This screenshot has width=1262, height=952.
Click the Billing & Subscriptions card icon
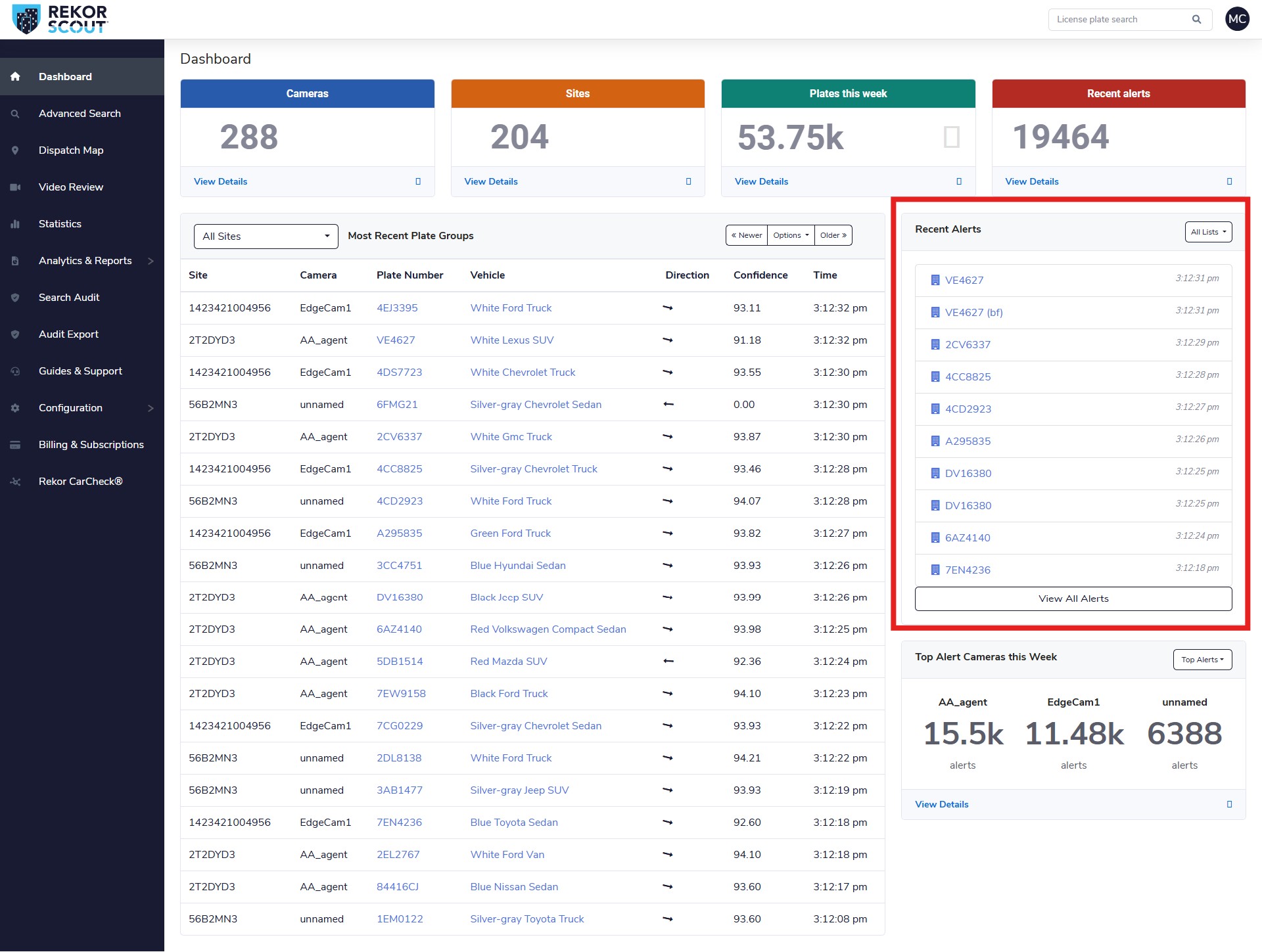point(15,445)
